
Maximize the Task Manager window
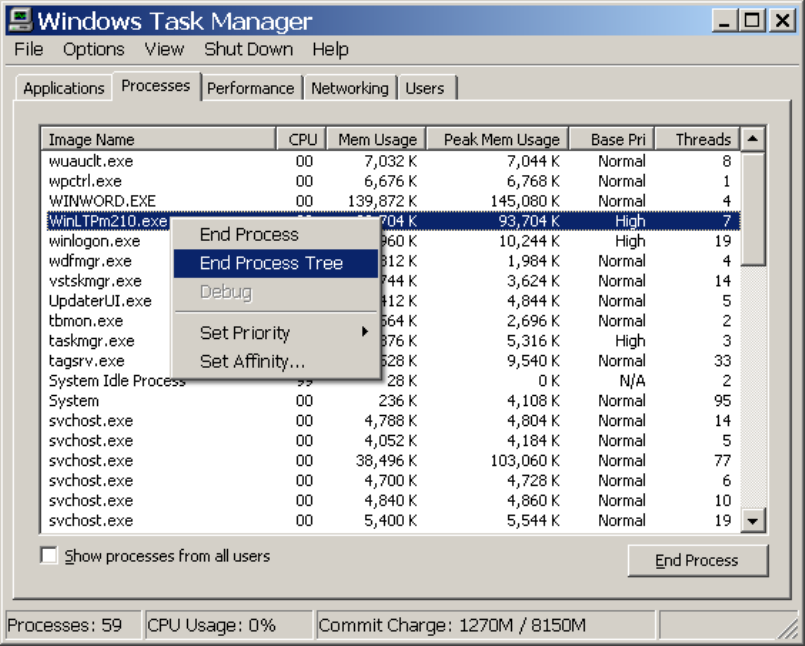(752, 20)
